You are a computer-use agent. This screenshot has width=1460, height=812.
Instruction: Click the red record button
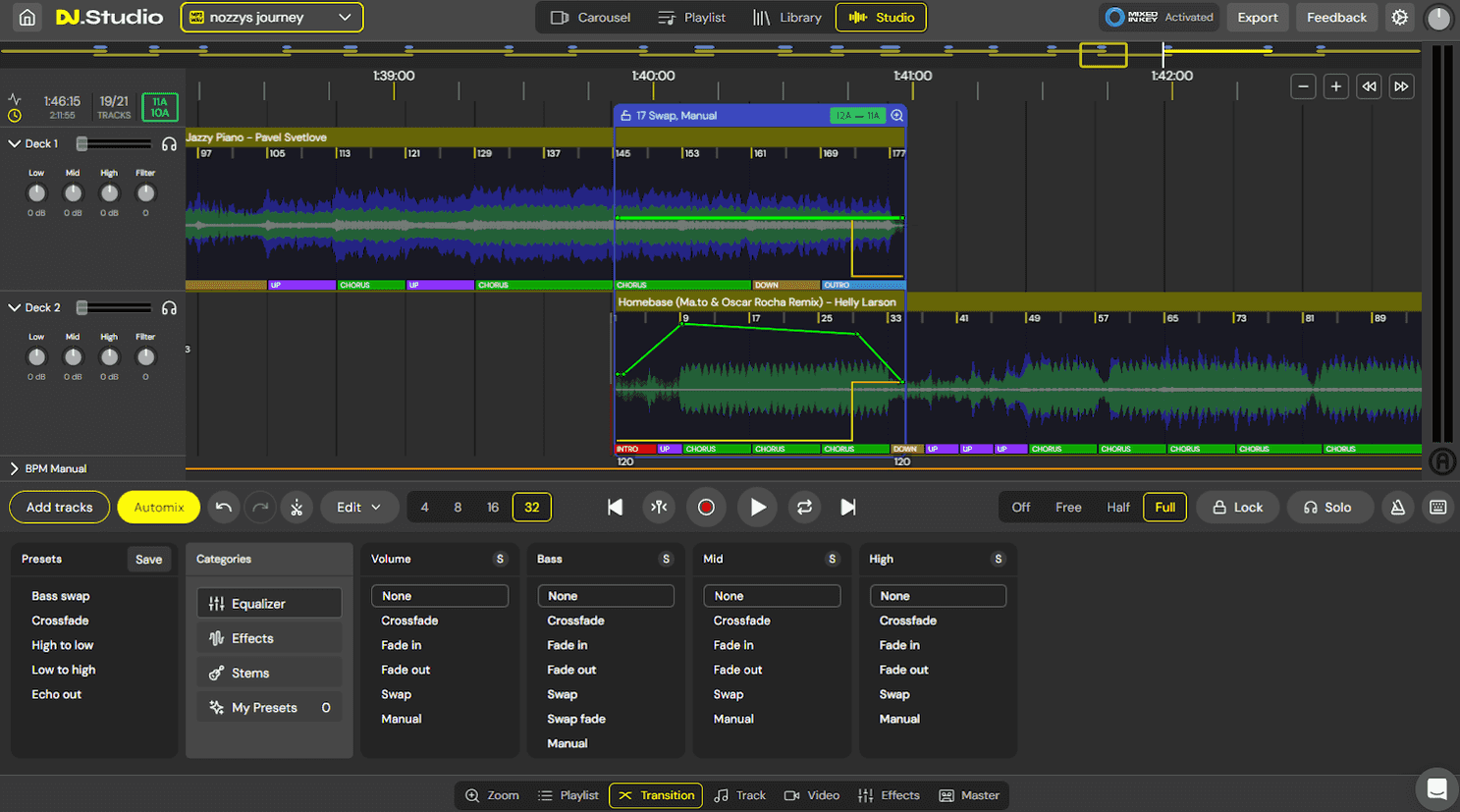[705, 508]
